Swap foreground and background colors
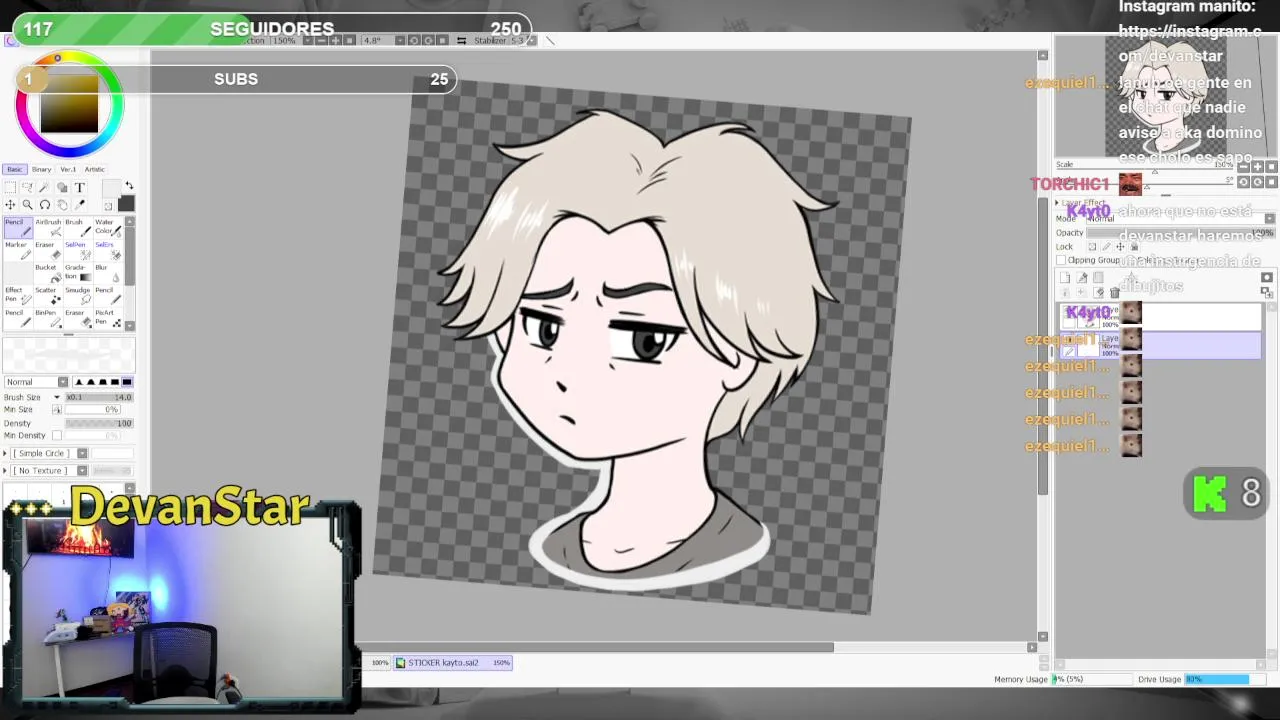This screenshot has height=720, width=1280. pyautogui.click(x=129, y=186)
